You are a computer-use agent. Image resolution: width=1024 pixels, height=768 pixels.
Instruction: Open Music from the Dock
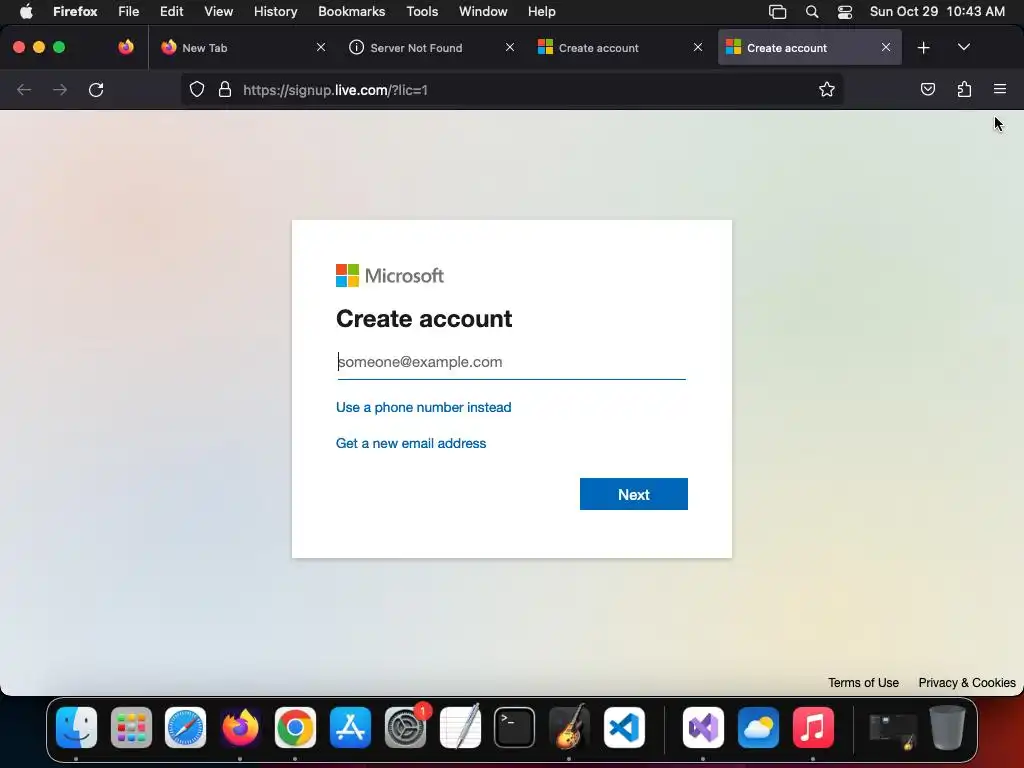click(x=813, y=728)
